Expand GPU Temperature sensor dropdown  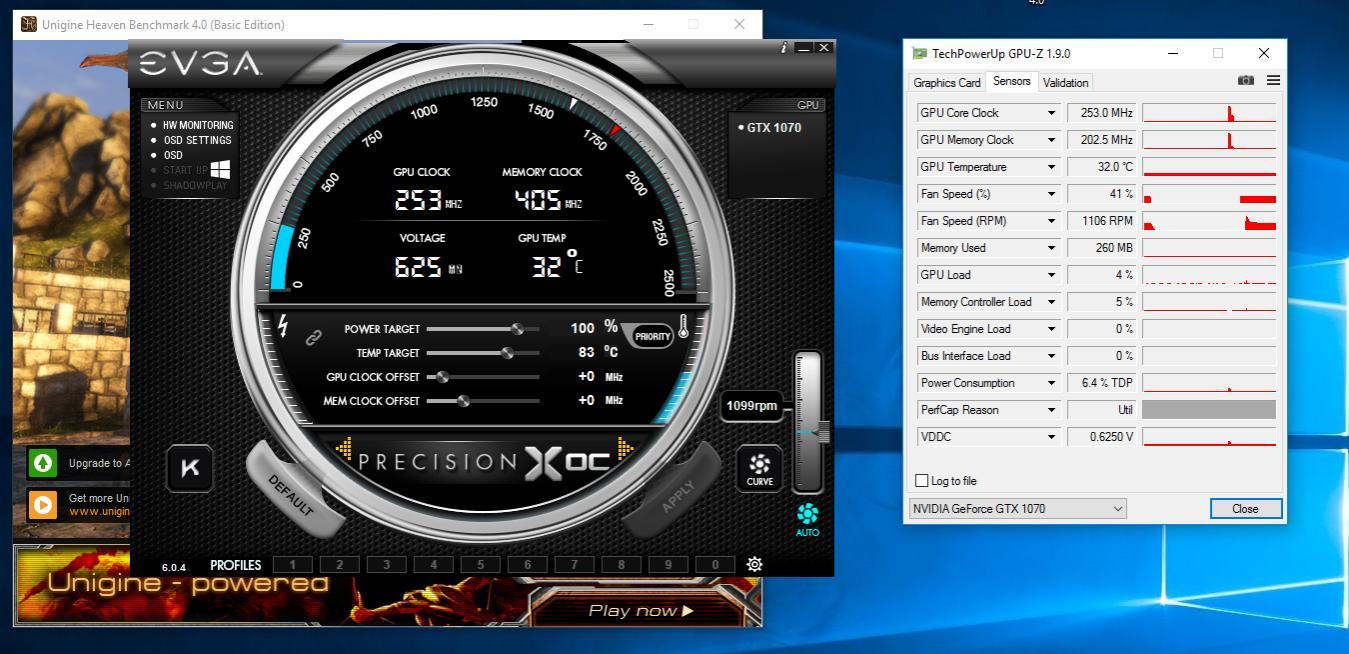1051,167
